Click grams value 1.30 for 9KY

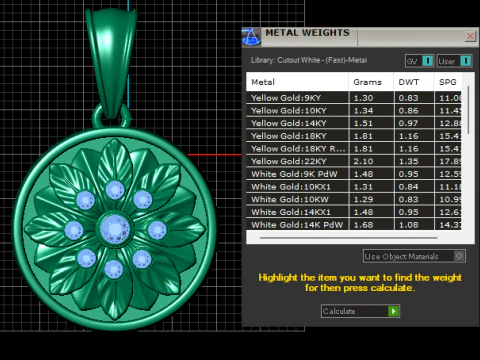pos(363,98)
